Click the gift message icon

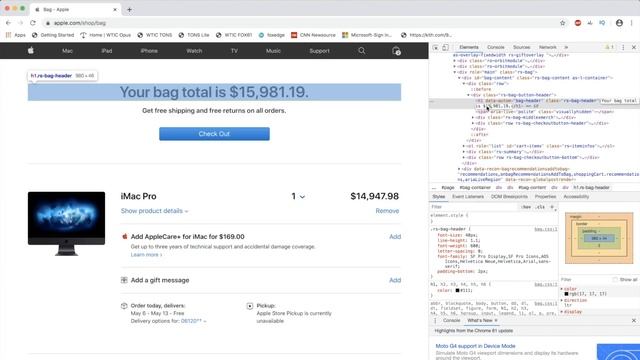click(x=124, y=280)
